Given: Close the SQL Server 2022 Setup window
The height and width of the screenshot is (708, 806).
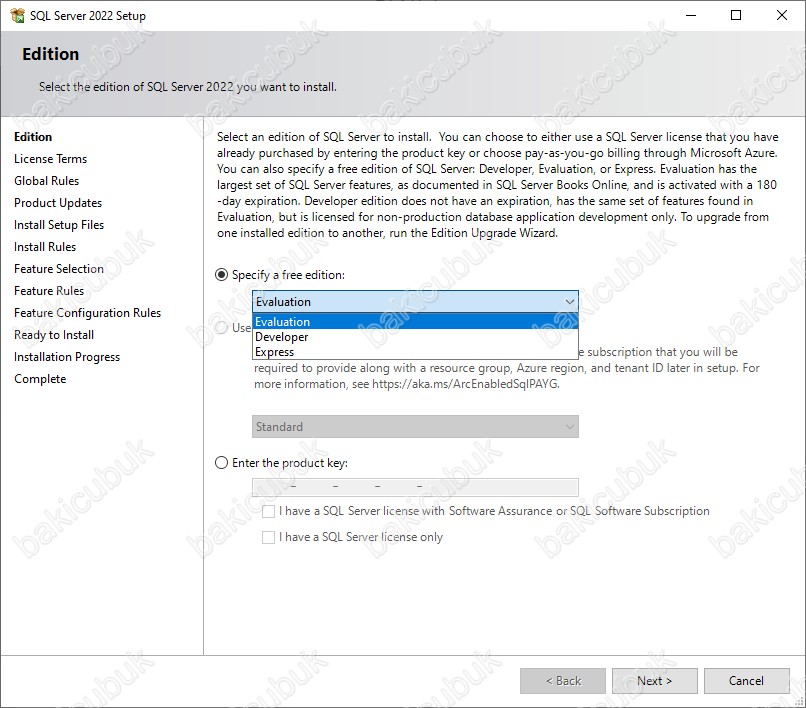Looking at the screenshot, I should (782, 15).
